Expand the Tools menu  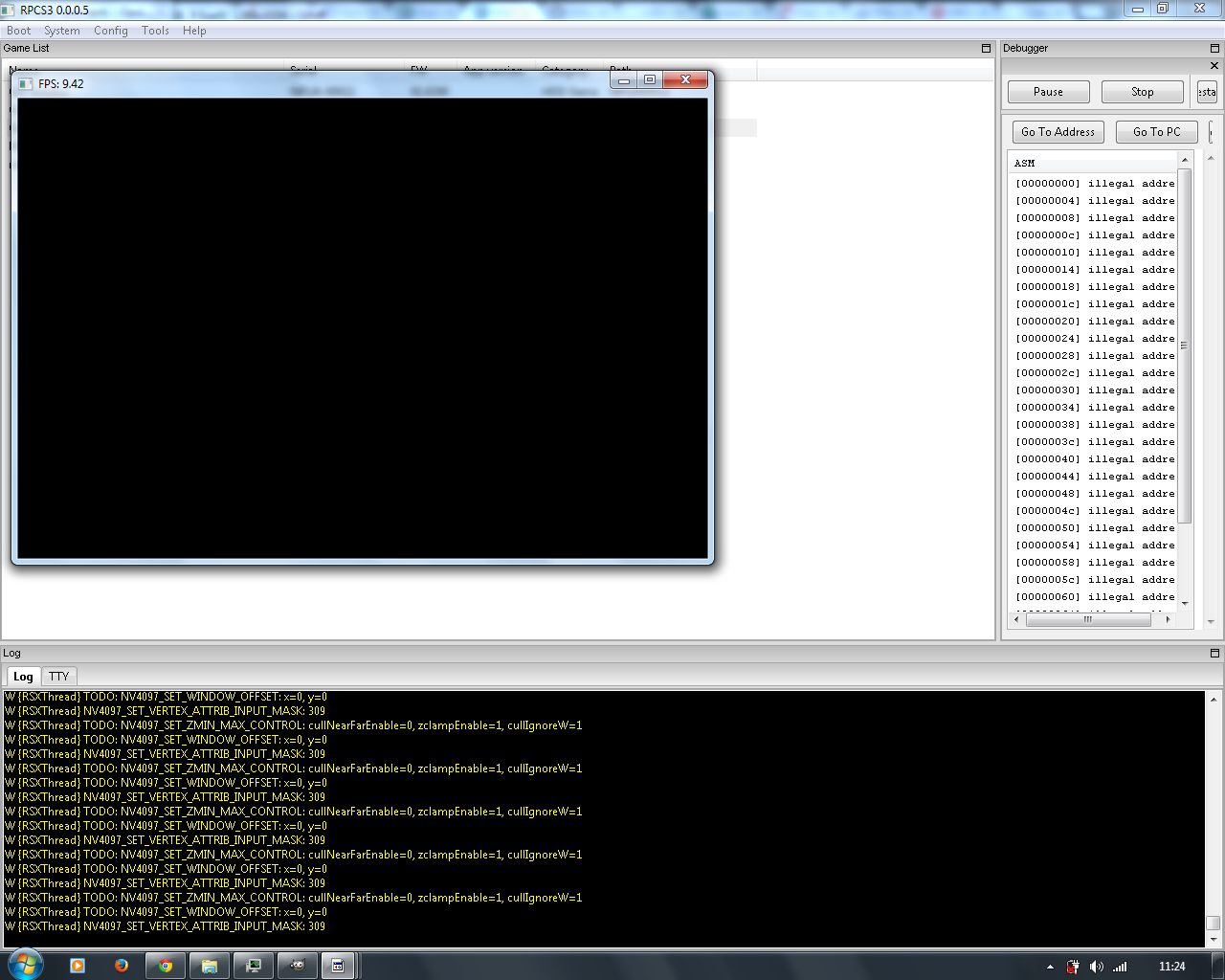click(x=155, y=31)
